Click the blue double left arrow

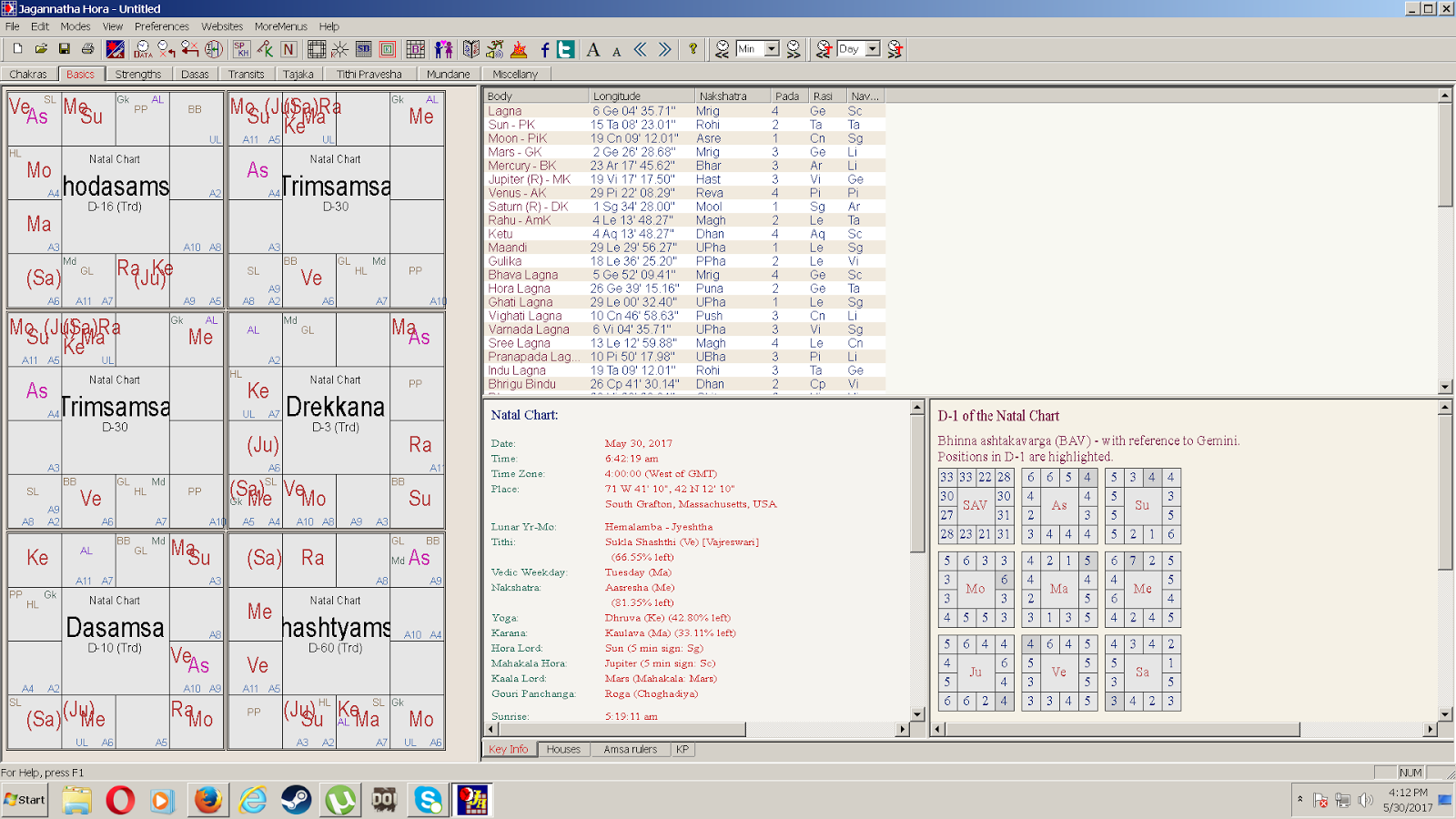(x=641, y=49)
